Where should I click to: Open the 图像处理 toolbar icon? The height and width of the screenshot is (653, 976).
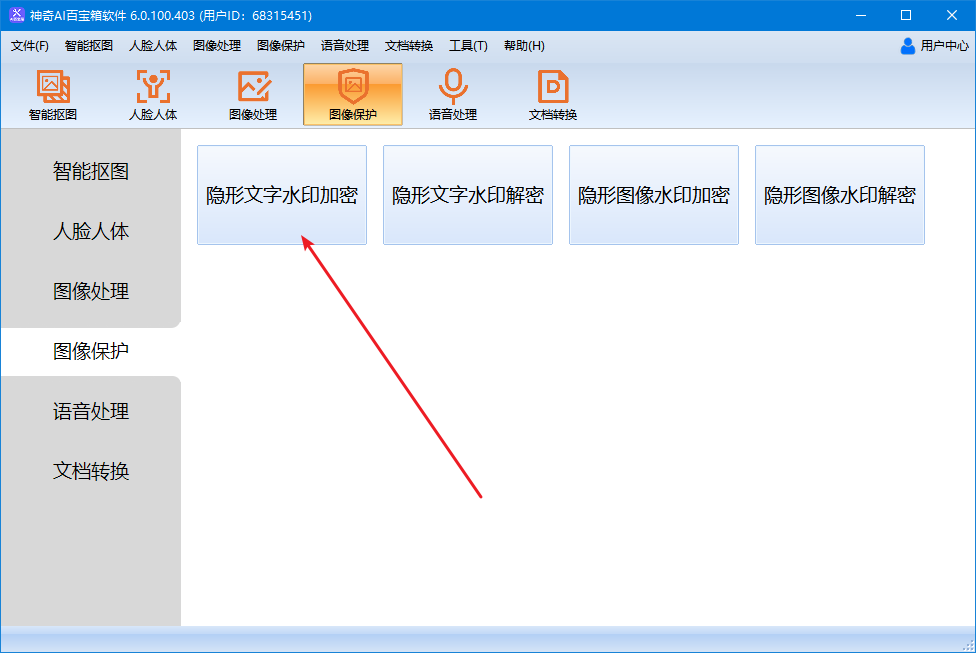pos(253,95)
